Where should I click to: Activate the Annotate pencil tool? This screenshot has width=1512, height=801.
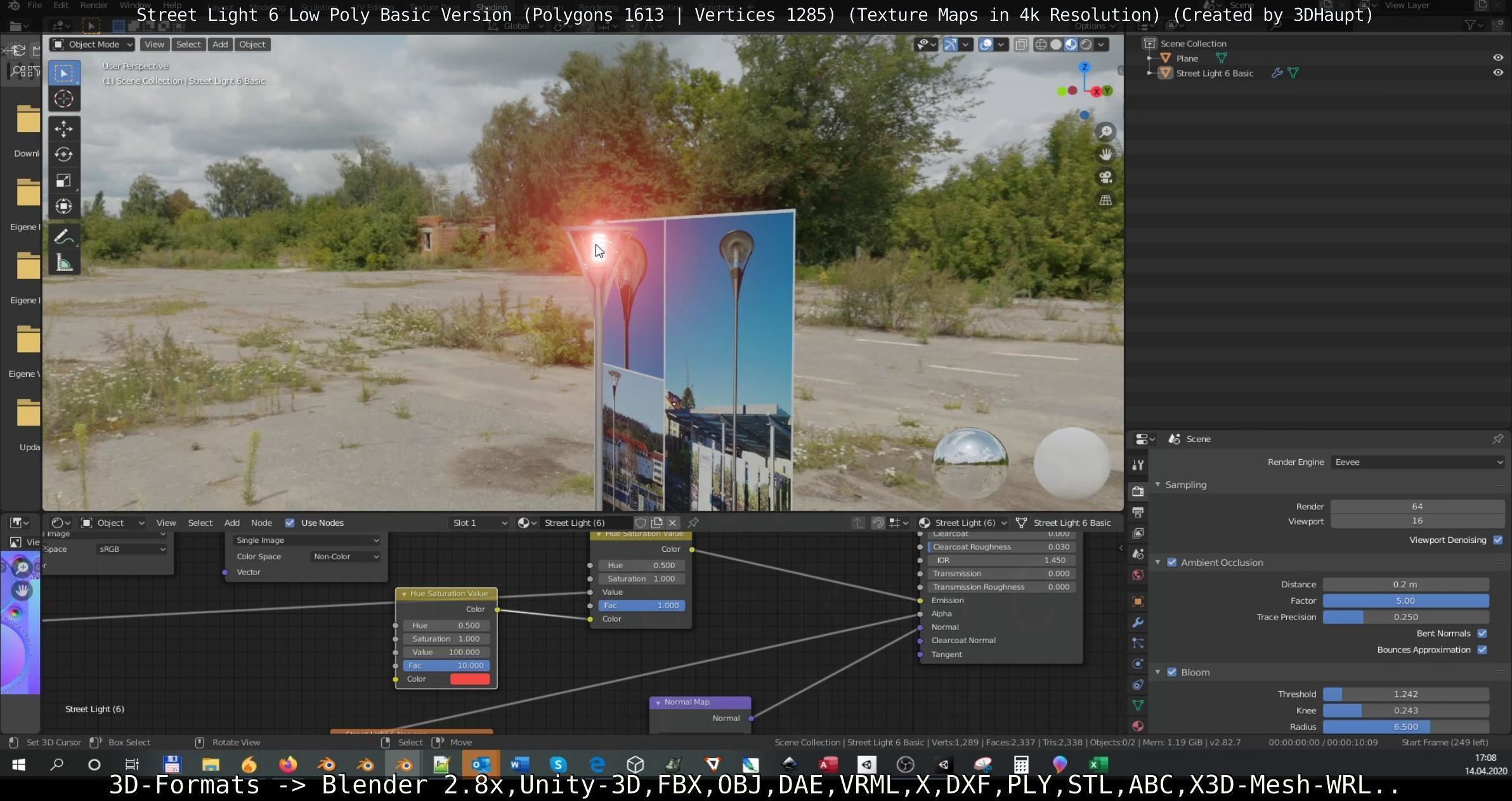tap(63, 237)
